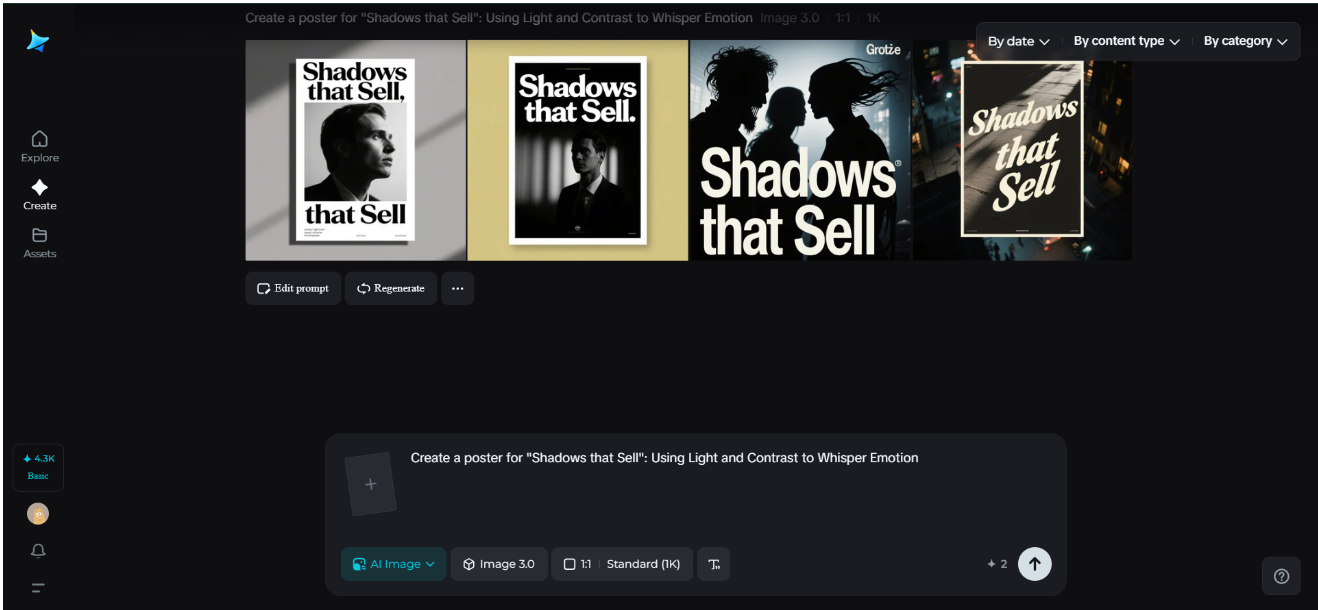Image resolution: width=1318 pixels, height=610 pixels.
Task: Open the text tool icon in prompt bar
Action: click(x=714, y=564)
